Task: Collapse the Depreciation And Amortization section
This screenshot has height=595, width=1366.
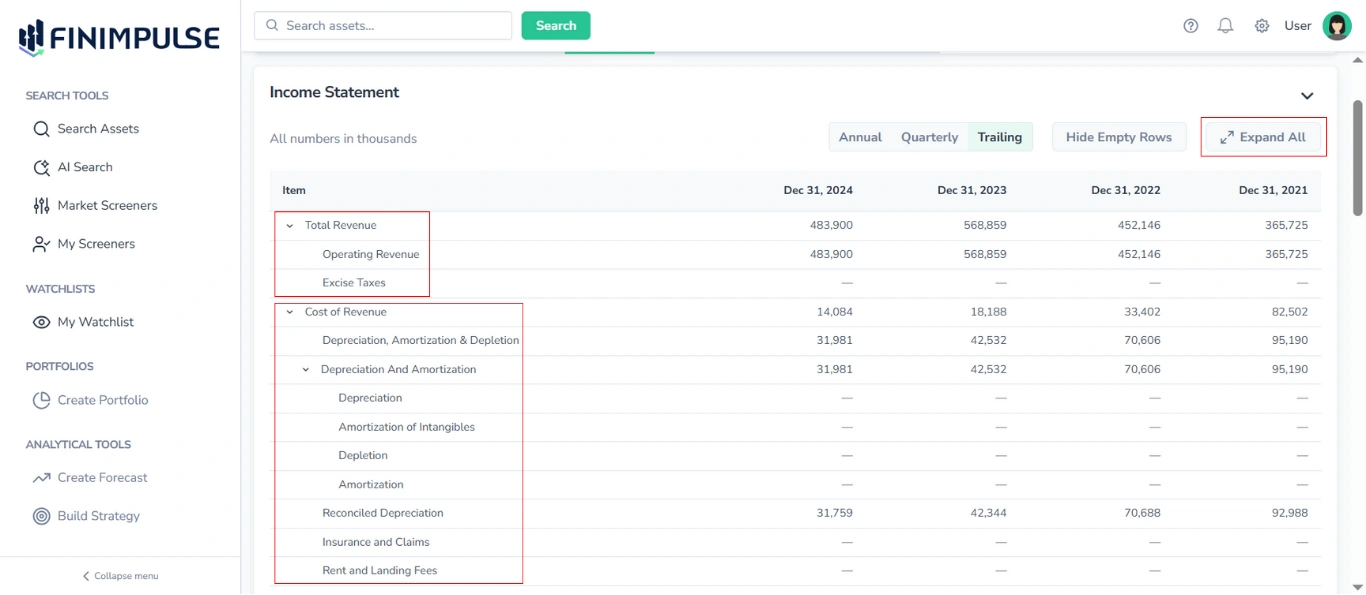Action: click(x=306, y=369)
